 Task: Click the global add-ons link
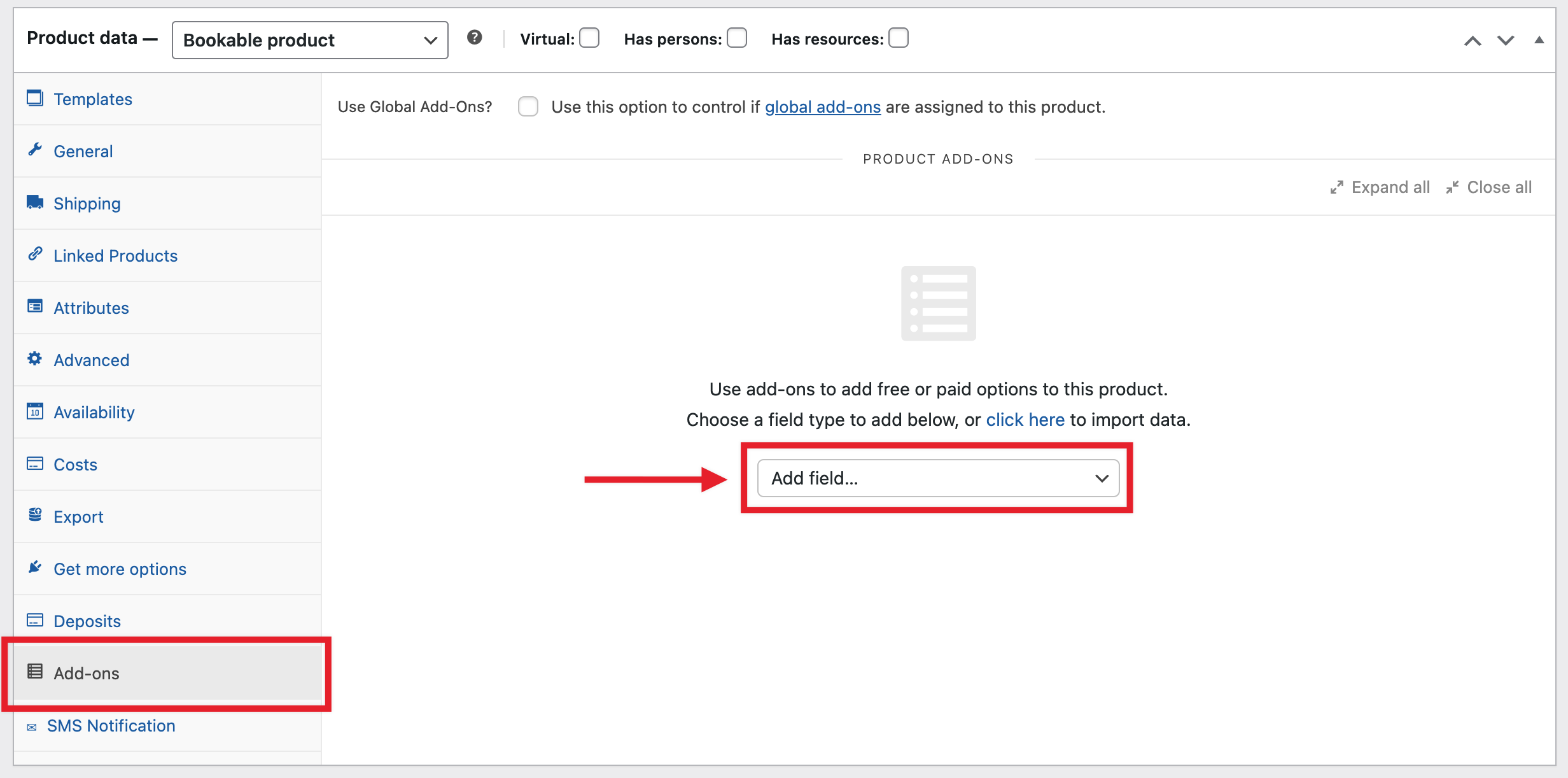tap(823, 106)
